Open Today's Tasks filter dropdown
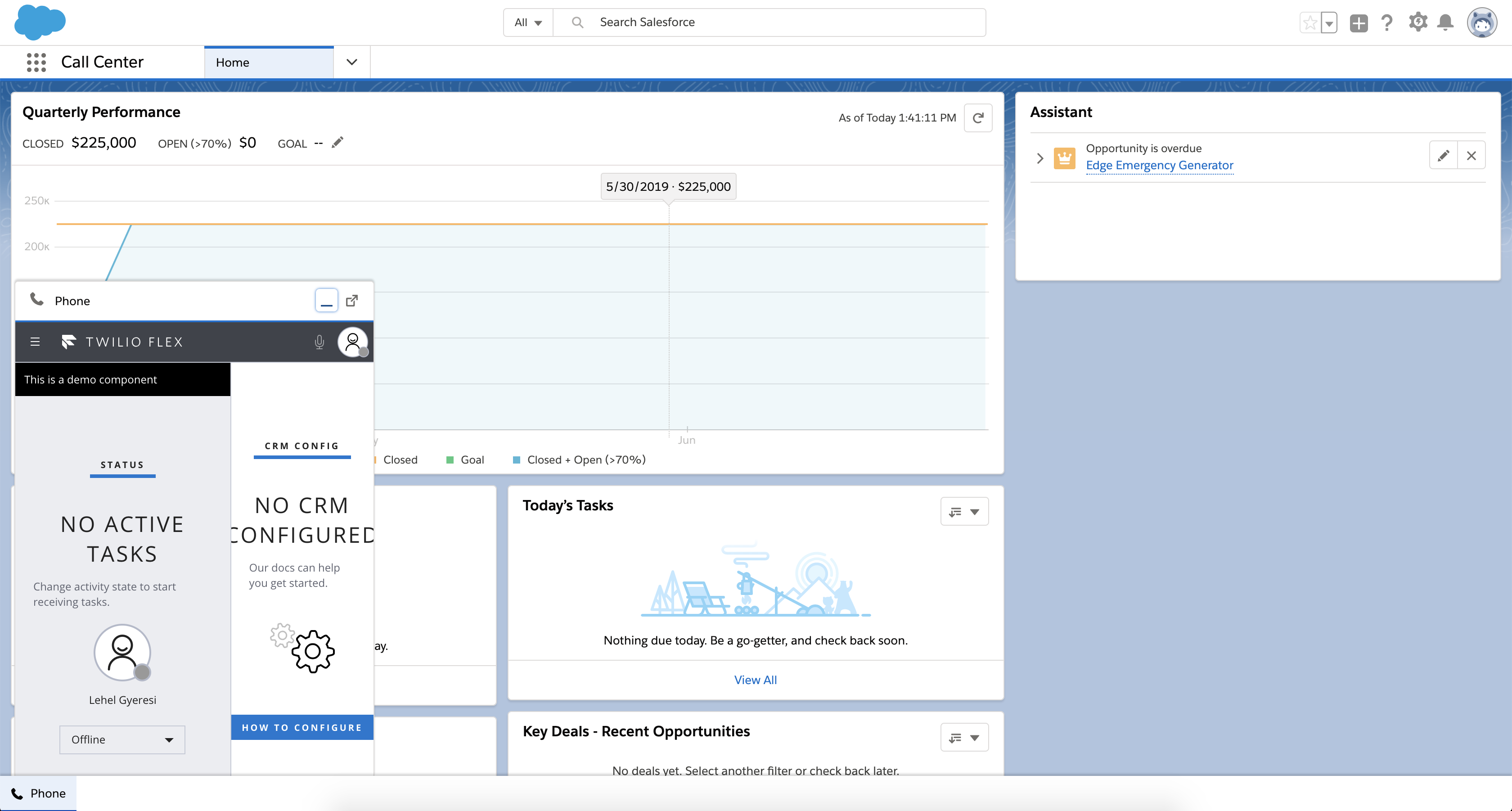 (964, 512)
